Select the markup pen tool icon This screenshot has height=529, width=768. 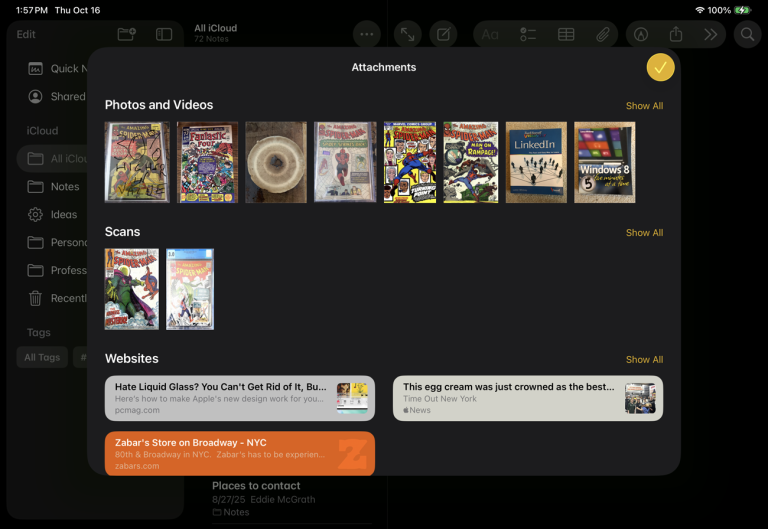point(640,34)
